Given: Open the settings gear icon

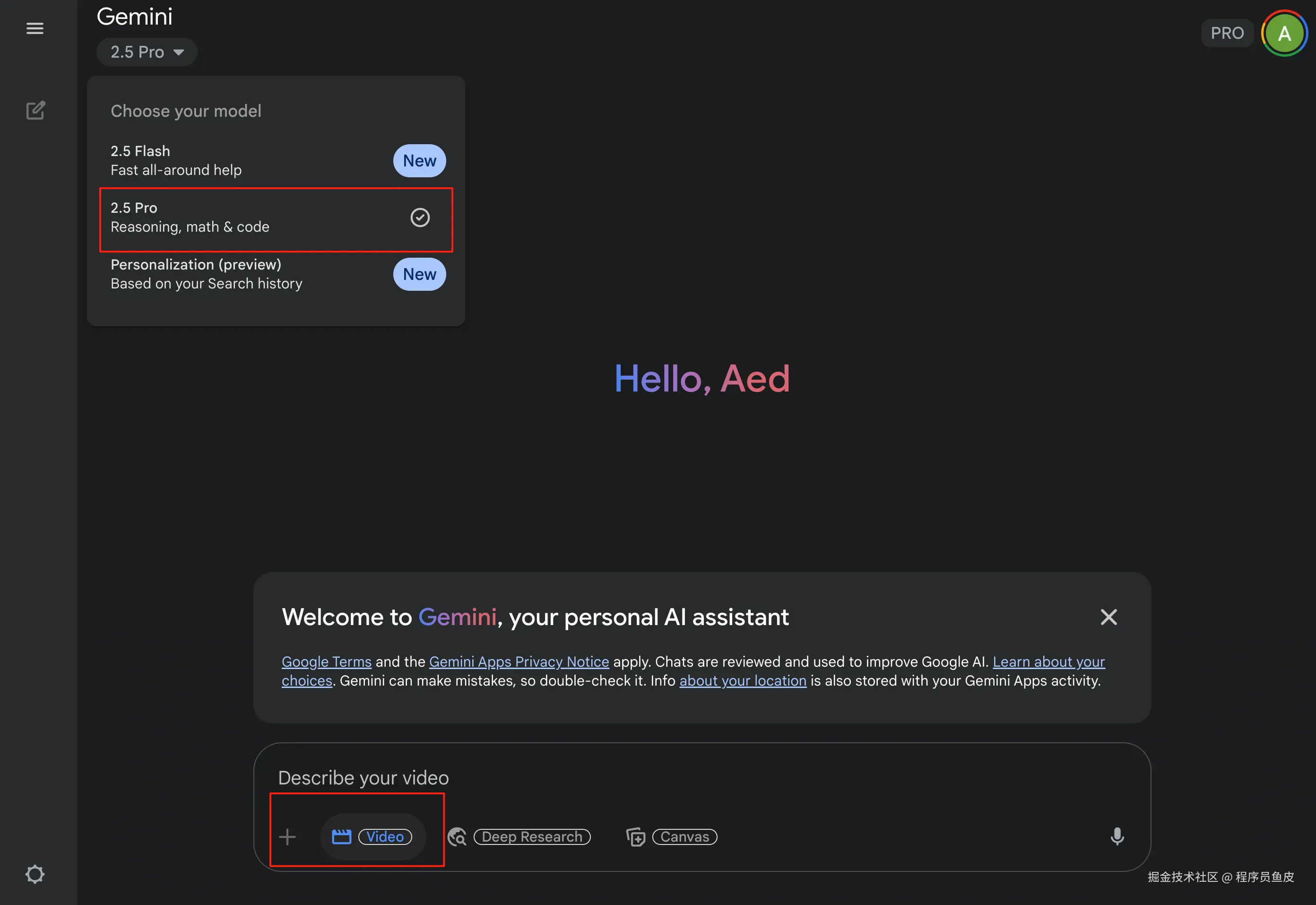Looking at the screenshot, I should [x=35, y=874].
